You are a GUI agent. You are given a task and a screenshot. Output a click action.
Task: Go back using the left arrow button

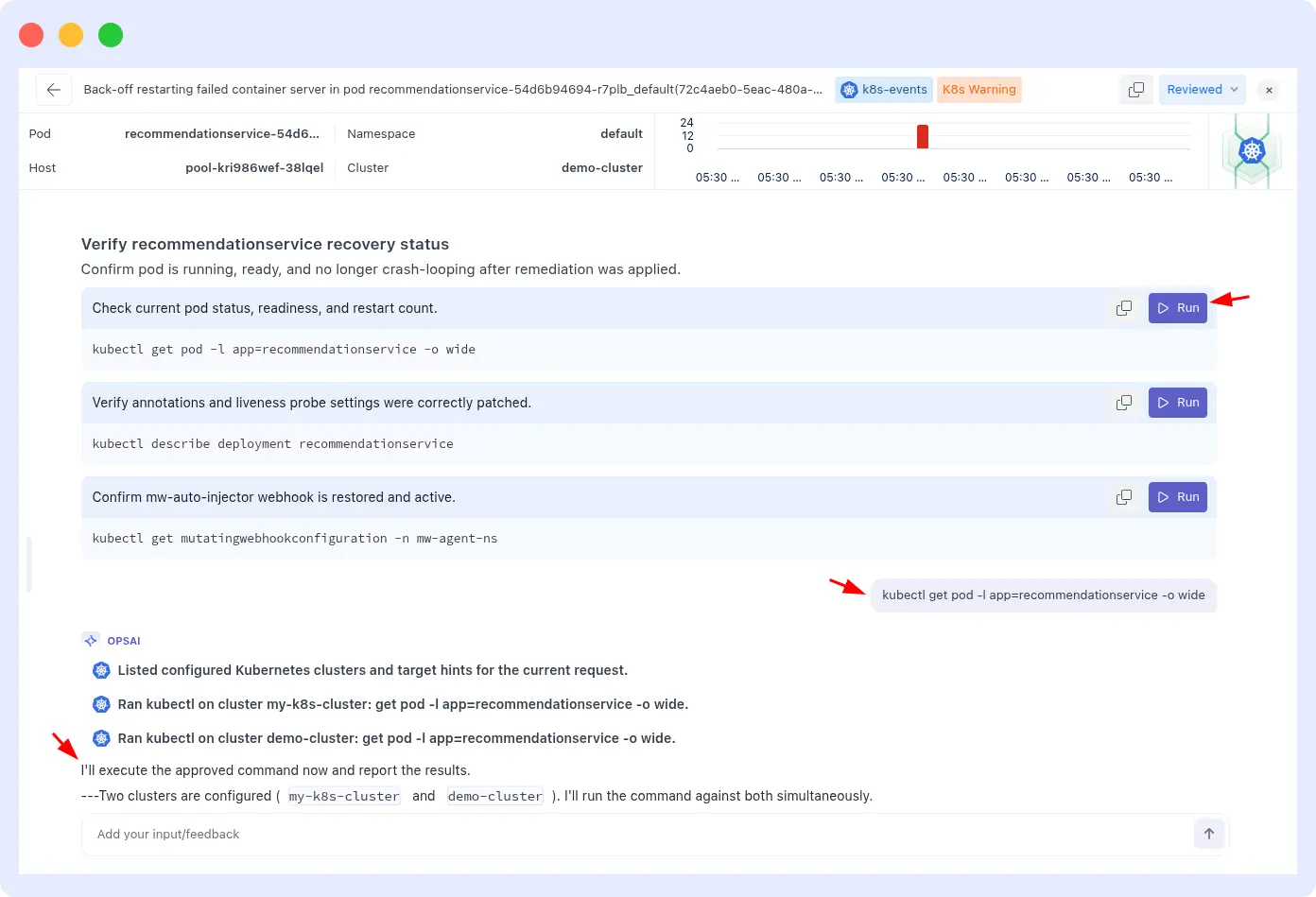pyautogui.click(x=54, y=90)
